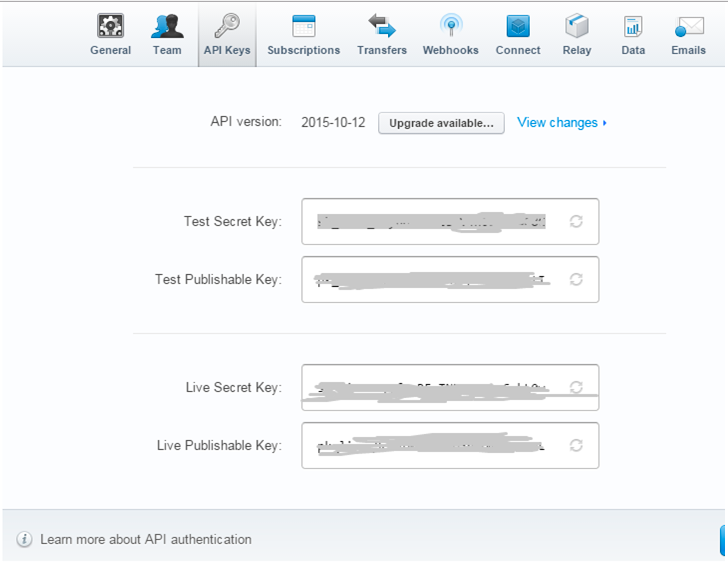Viewport: 728px width, 562px height.
Task: Open the Transfers arrows icon
Action: click(382, 26)
